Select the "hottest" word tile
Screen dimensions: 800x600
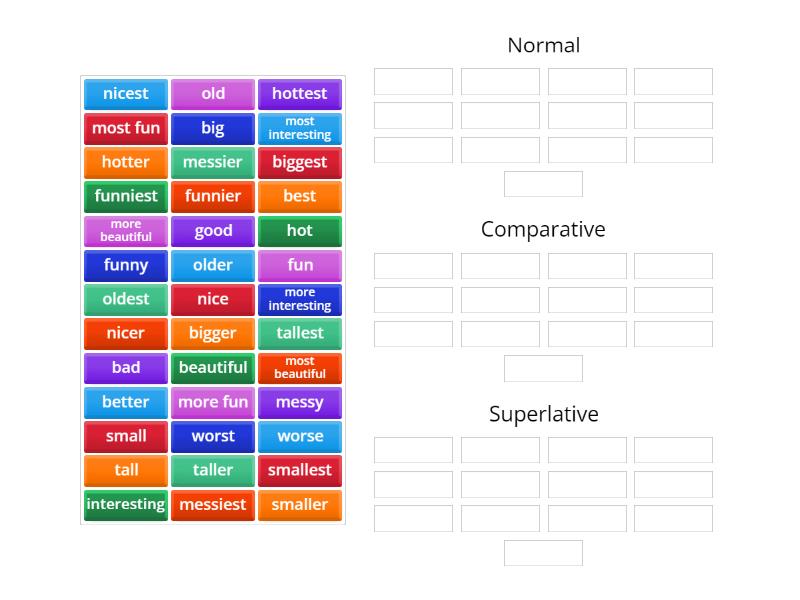300,94
